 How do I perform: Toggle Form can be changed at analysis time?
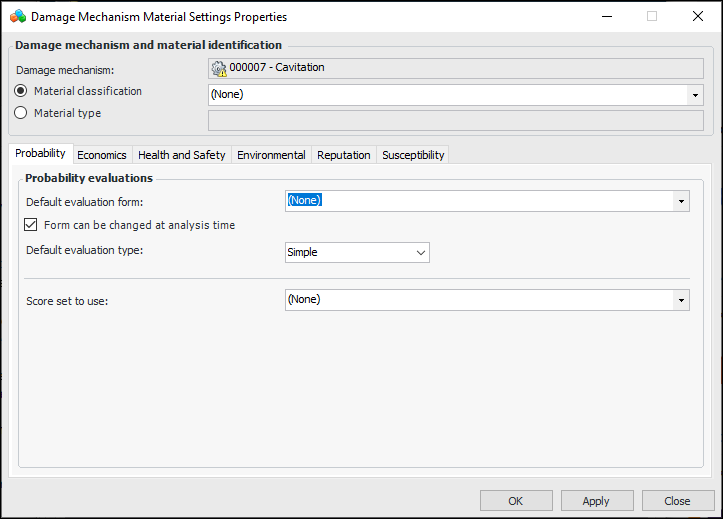coord(31,225)
